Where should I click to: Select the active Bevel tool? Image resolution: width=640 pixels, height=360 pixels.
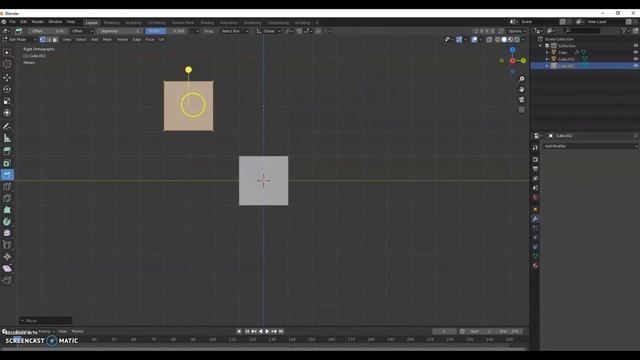7,175
